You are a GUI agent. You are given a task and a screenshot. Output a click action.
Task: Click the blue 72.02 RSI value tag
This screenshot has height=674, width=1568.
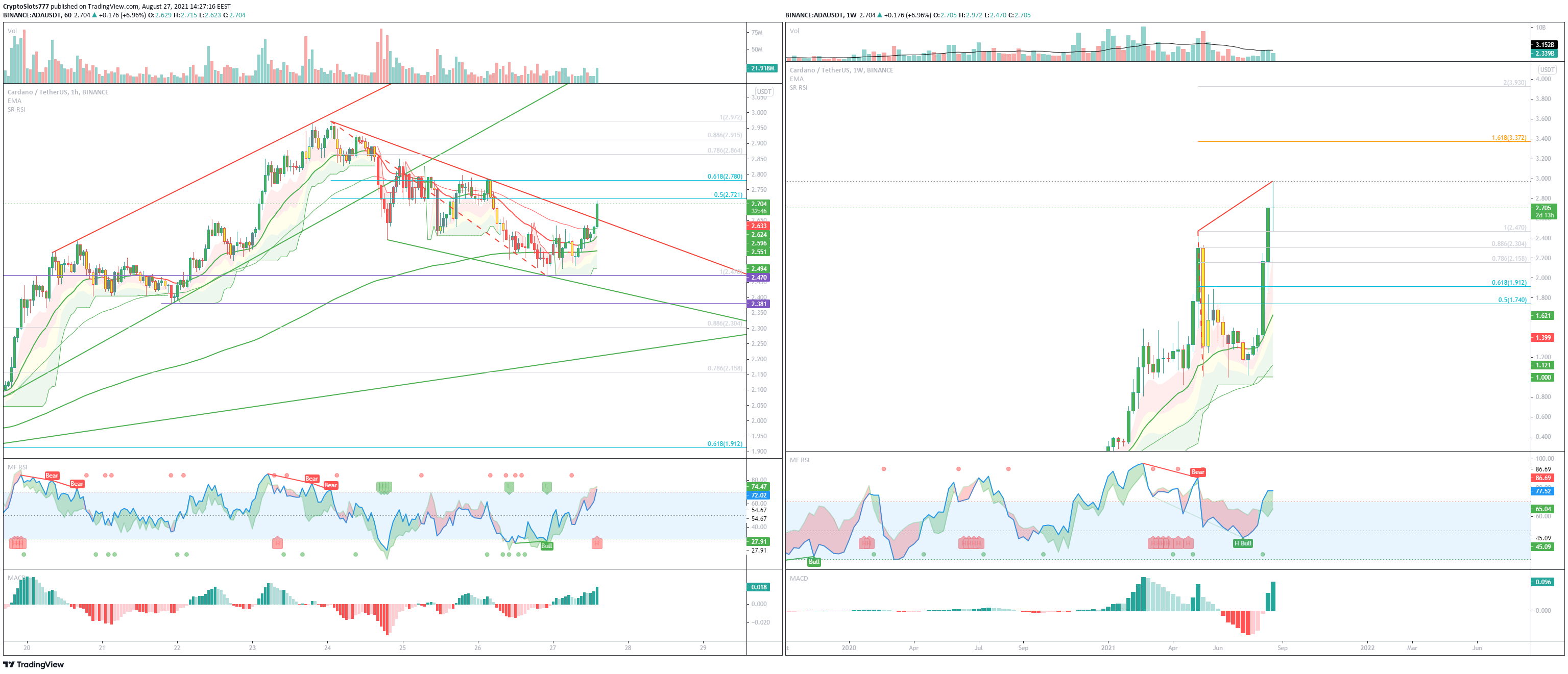(758, 495)
